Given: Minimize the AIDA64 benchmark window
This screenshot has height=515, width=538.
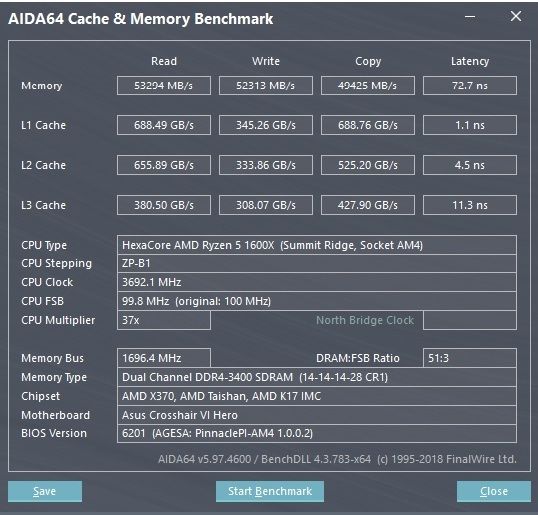Looking at the screenshot, I should 470,16.
